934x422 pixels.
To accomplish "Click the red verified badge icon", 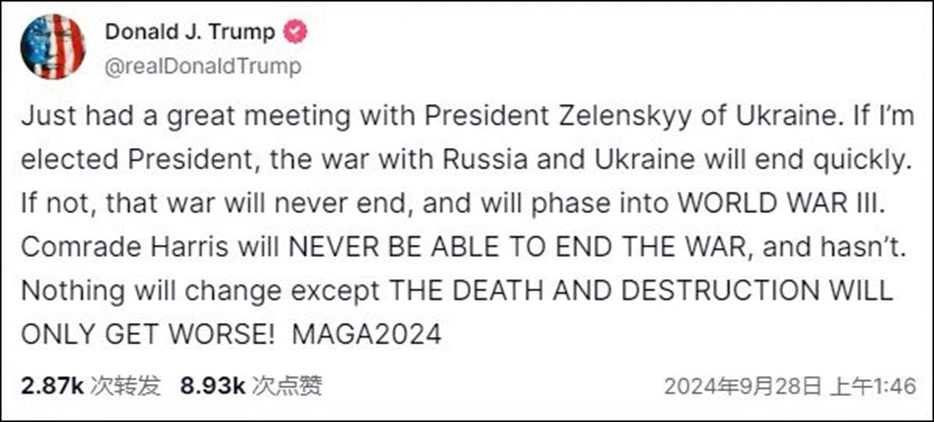I will [x=296, y=33].
